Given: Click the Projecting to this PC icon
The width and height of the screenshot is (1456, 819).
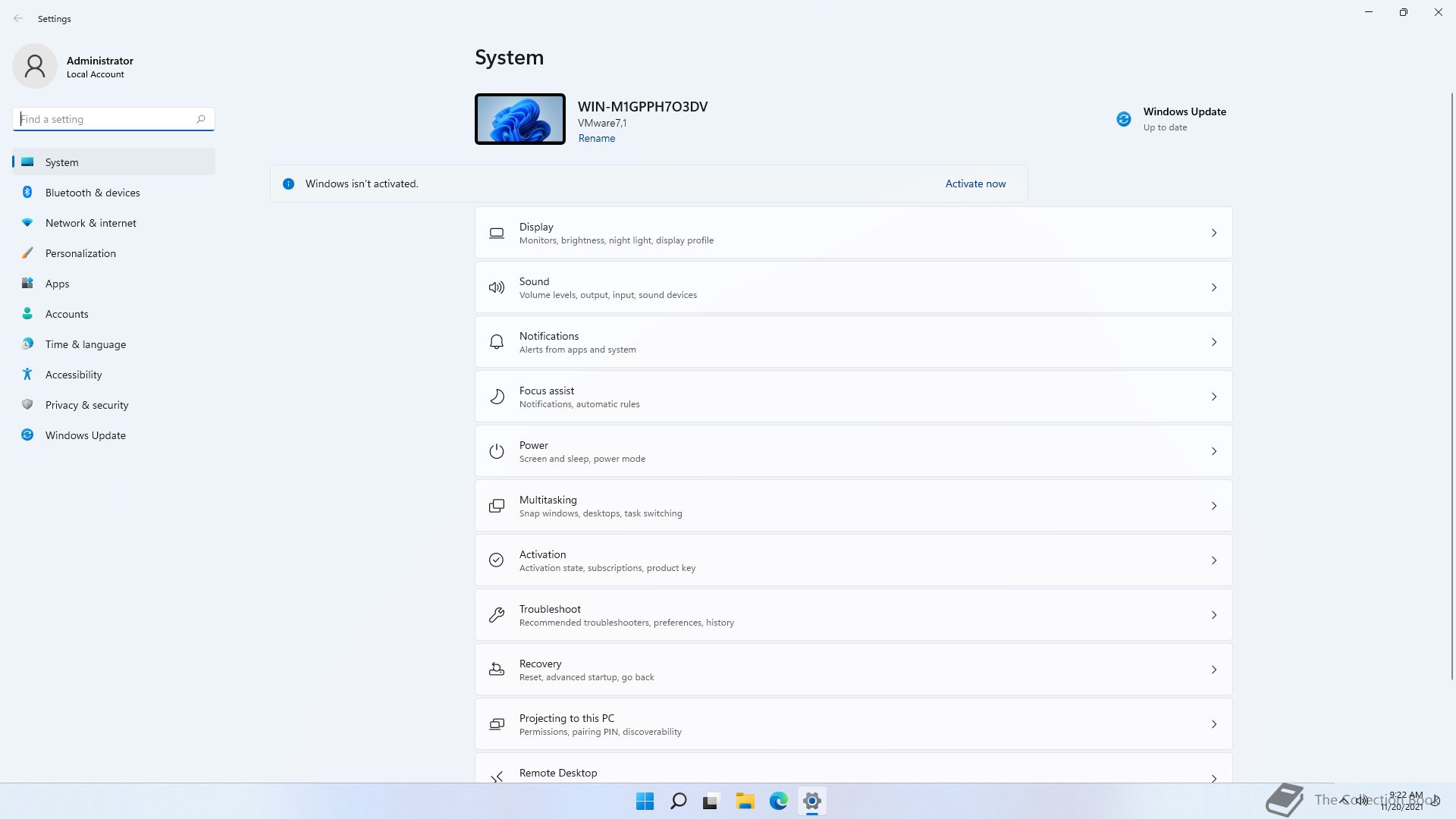Looking at the screenshot, I should point(497,724).
